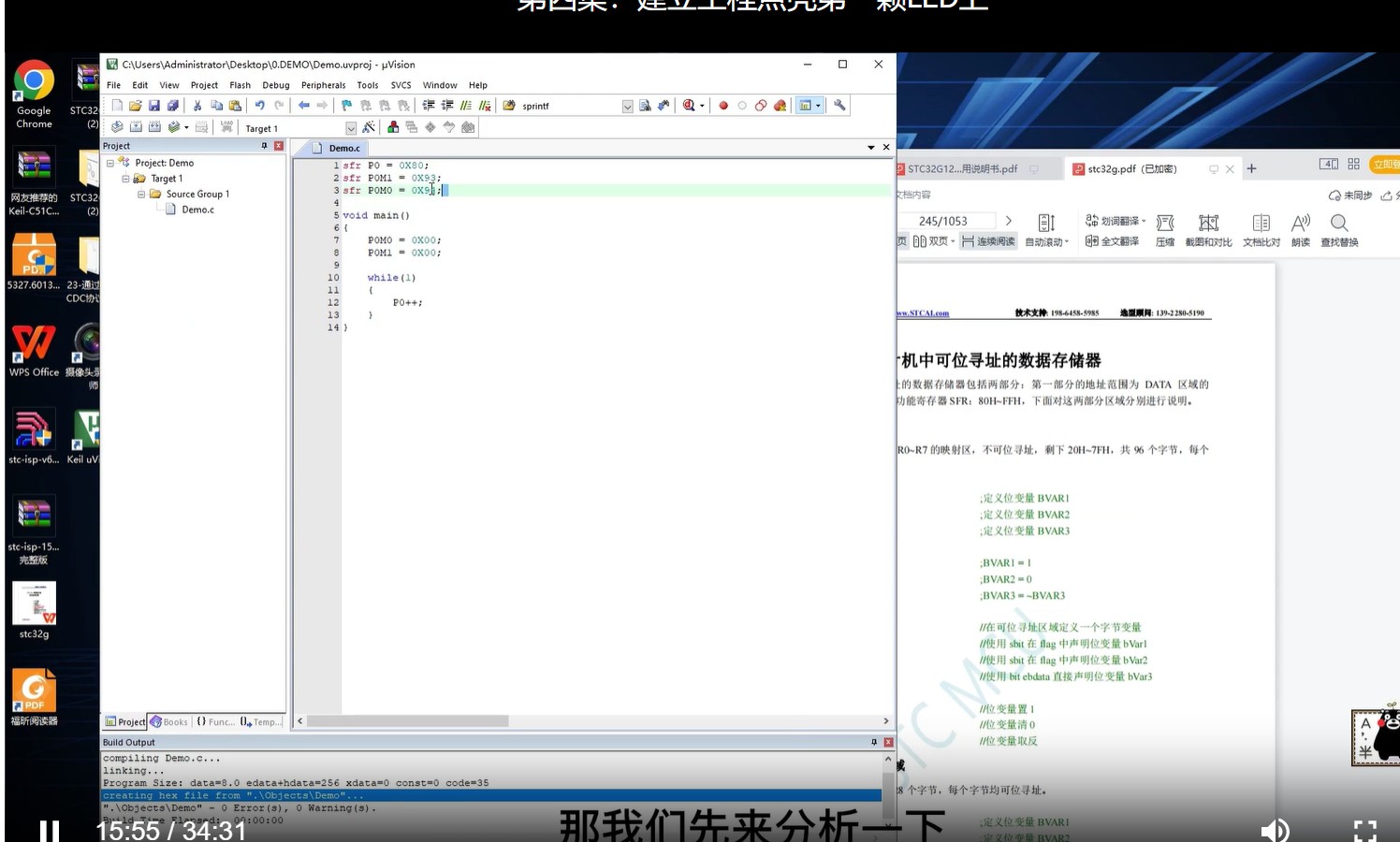Open the sprintf find combo box dropdown
The height and width of the screenshot is (842, 1400).
click(x=627, y=107)
